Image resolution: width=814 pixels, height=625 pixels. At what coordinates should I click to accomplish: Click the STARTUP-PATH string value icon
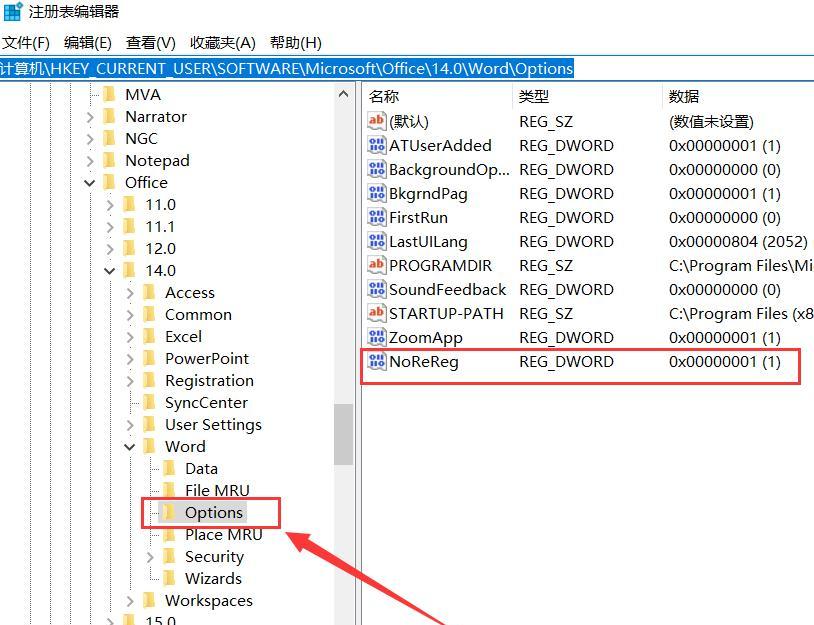(376, 312)
